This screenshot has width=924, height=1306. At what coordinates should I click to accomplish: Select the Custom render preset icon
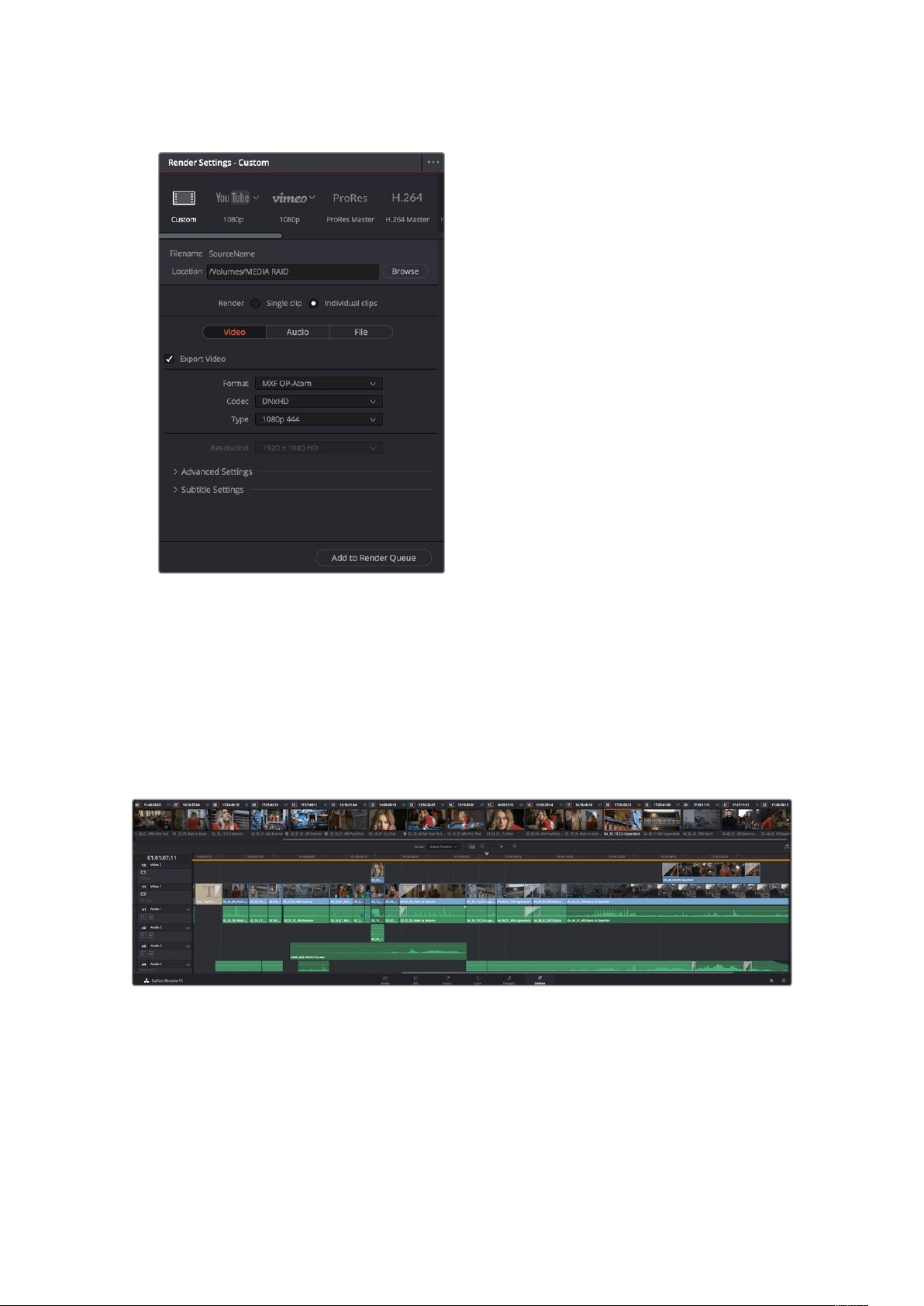pyautogui.click(x=184, y=198)
